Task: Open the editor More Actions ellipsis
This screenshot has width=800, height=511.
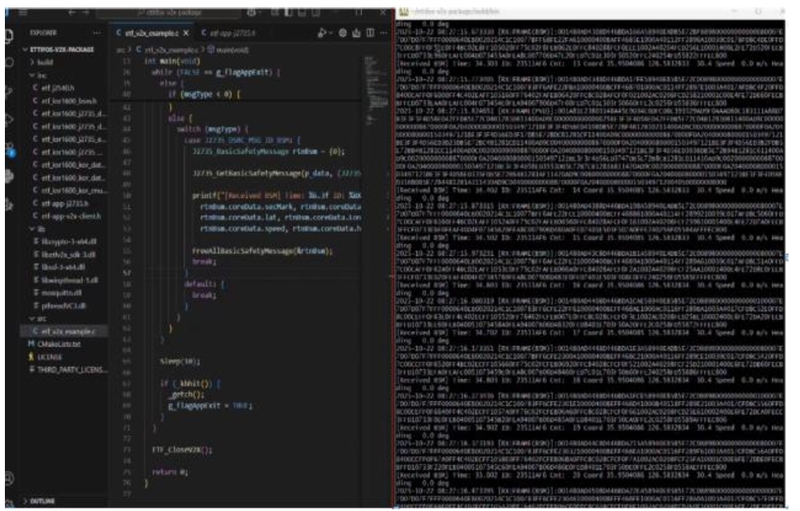Action: pyautogui.click(x=384, y=33)
